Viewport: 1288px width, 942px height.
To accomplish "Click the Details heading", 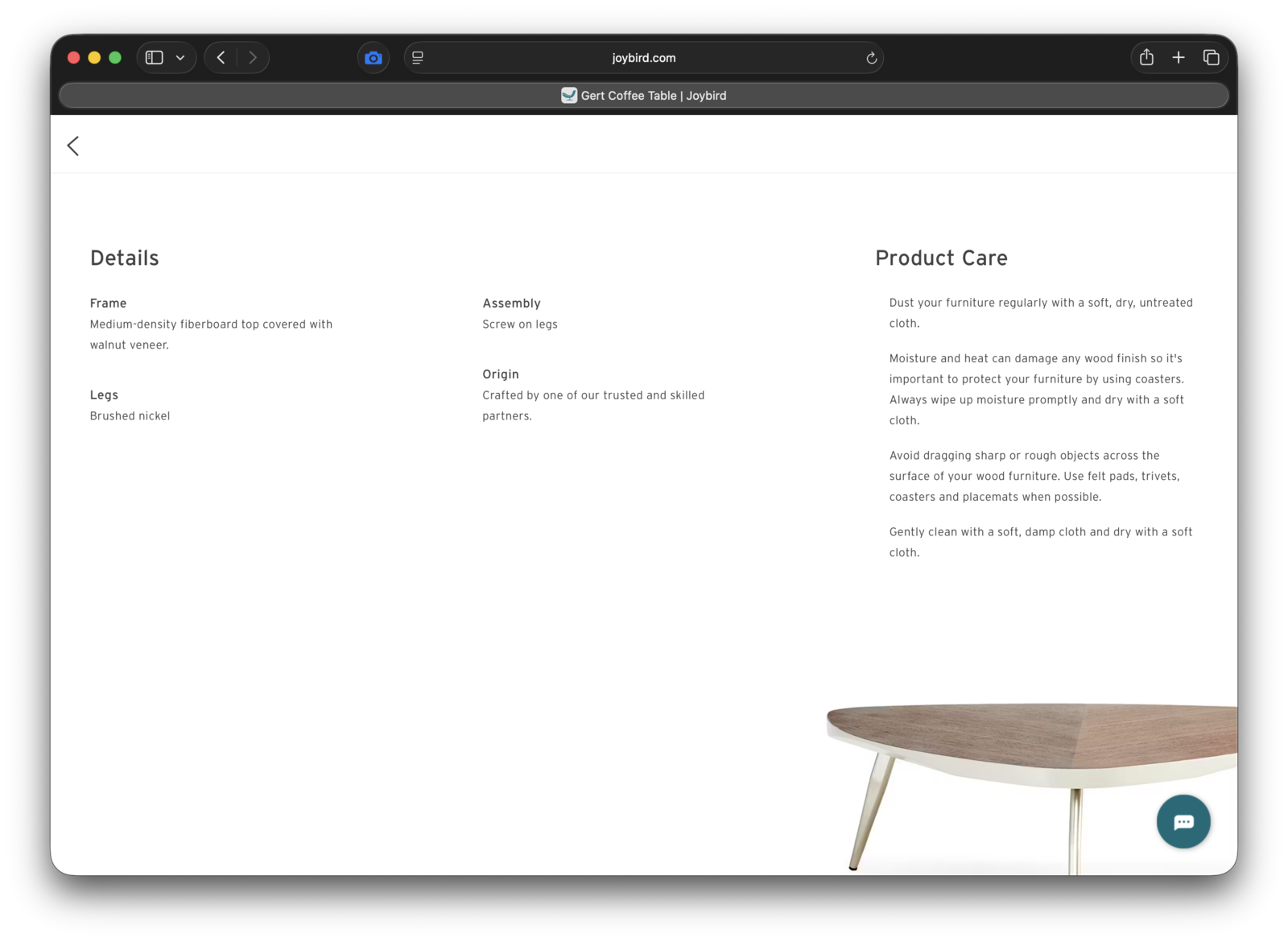I will coord(125,258).
